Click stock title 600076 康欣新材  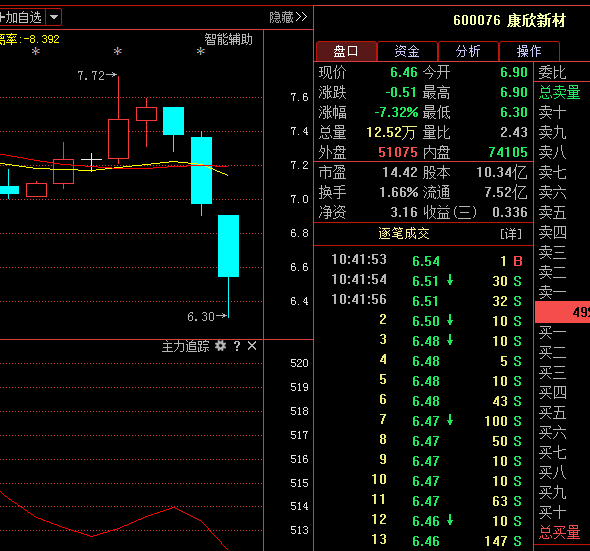509,20
